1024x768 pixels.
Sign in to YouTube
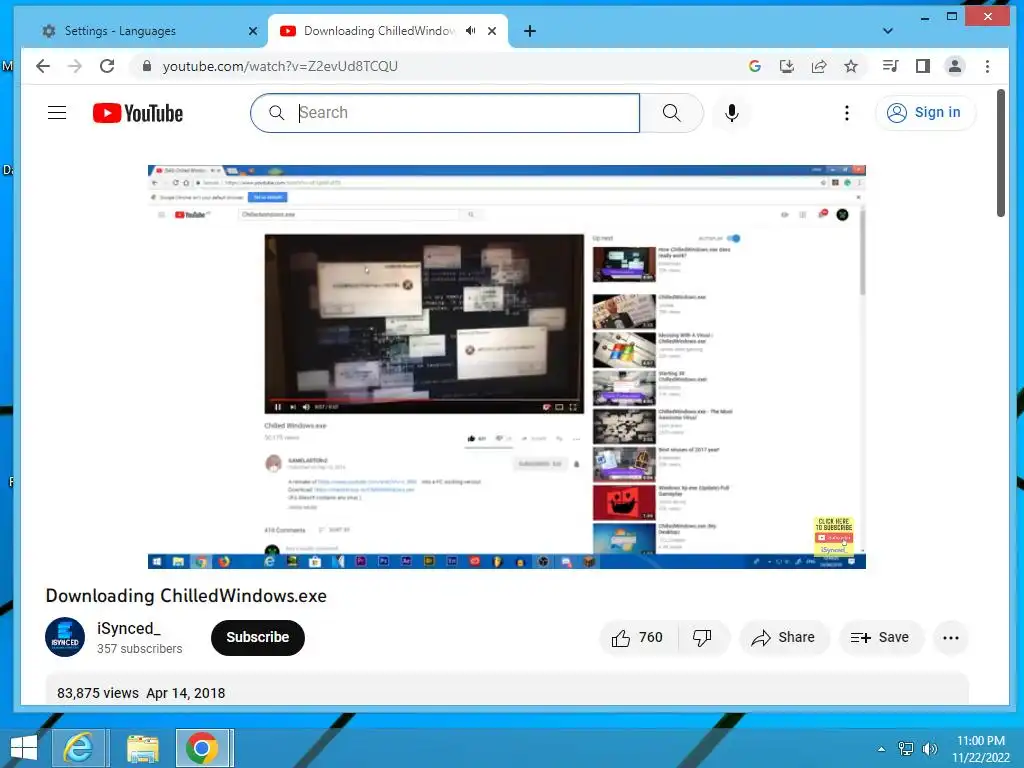pyautogui.click(x=925, y=113)
